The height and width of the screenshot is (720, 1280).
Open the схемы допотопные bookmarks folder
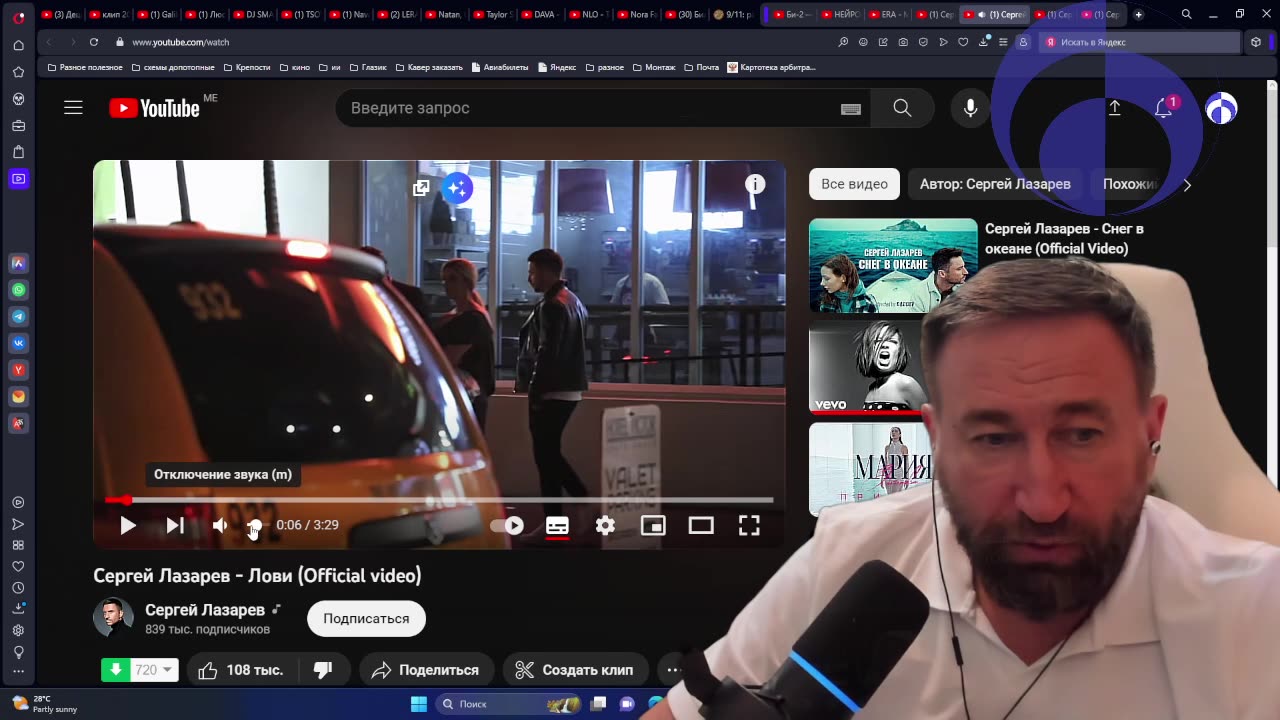172,67
